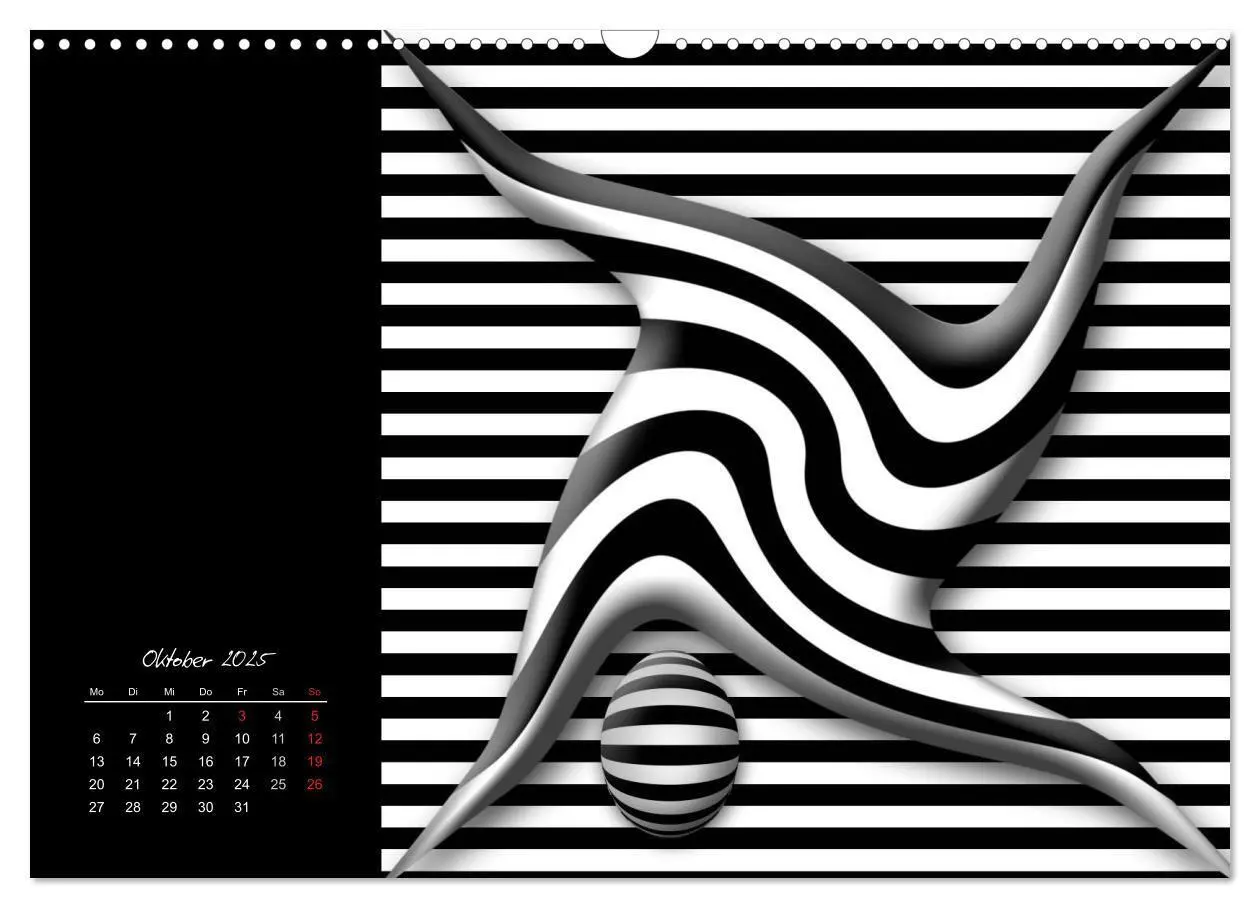This screenshot has height=908, width=1260.
Task: Select date 30 in the calendar
Action: [x=206, y=808]
